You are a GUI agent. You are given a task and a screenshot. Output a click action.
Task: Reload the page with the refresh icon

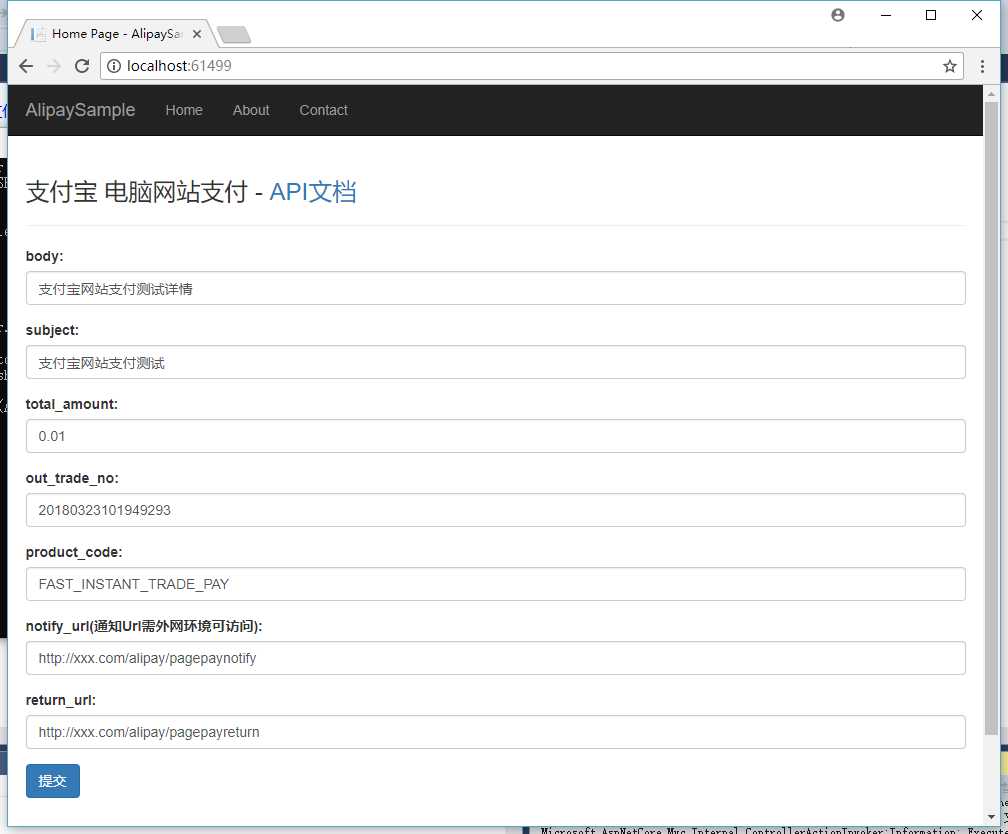[x=82, y=66]
